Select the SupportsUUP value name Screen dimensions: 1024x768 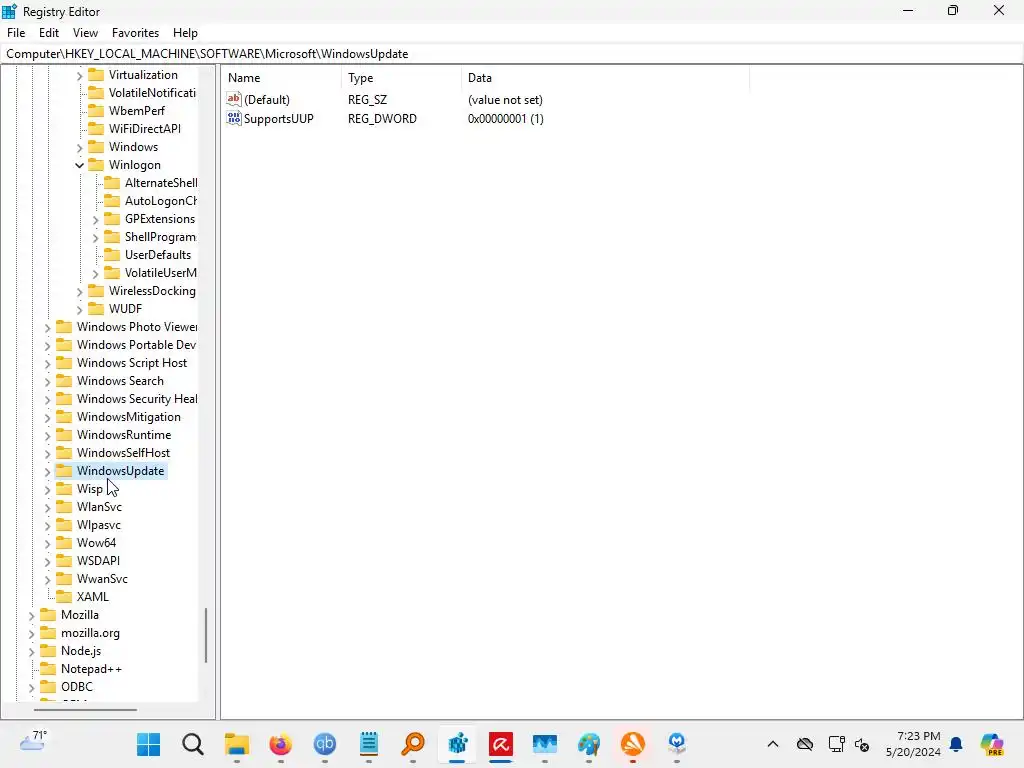tap(279, 119)
